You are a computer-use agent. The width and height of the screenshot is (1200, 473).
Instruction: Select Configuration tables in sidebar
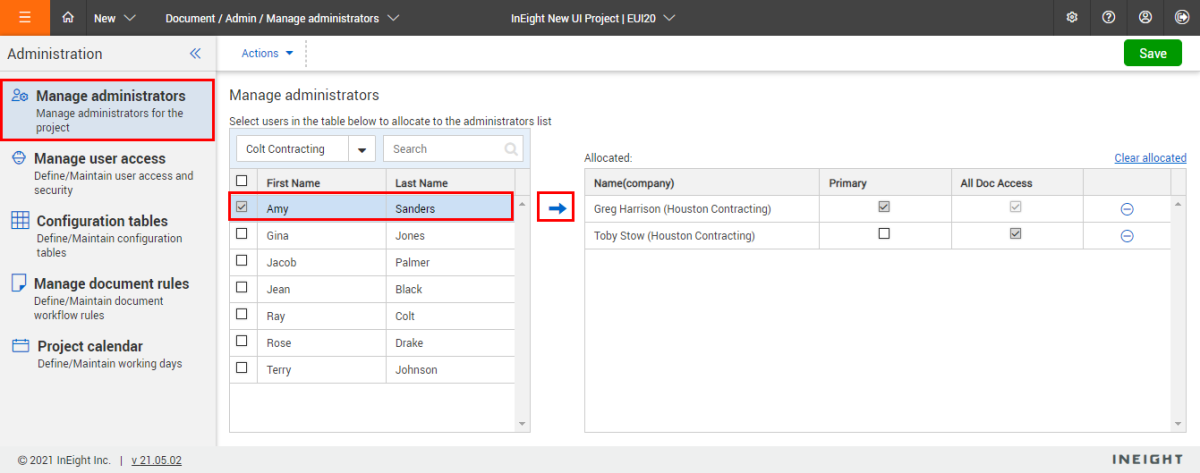pyautogui.click(x=101, y=221)
